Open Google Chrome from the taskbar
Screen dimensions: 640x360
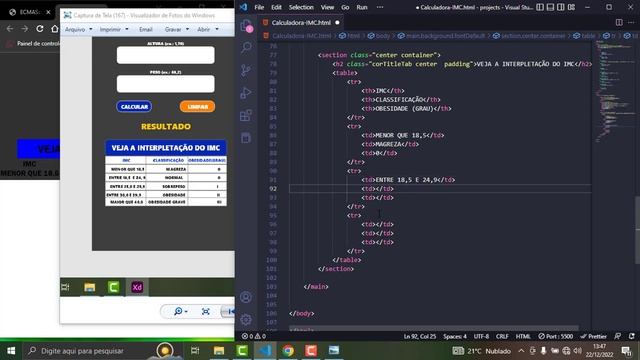pos(288,351)
